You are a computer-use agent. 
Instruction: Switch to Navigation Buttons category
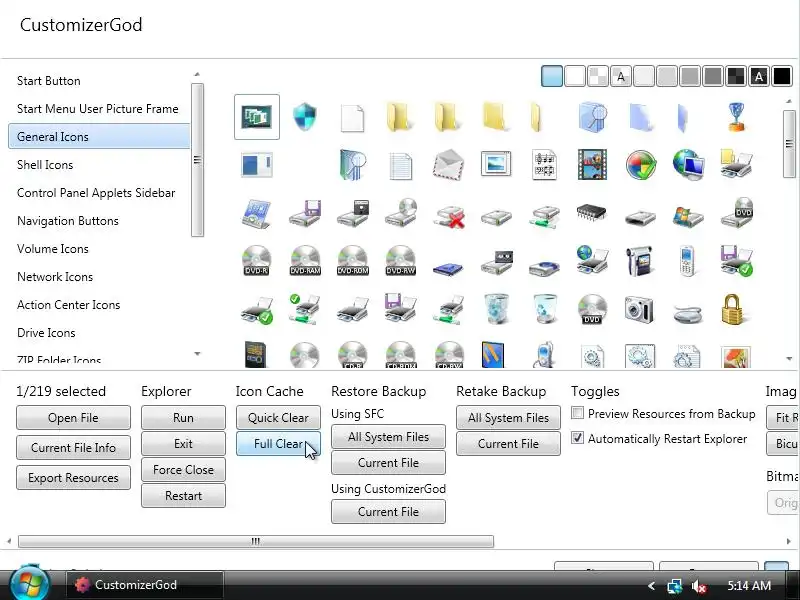pyautogui.click(x=68, y=221)
